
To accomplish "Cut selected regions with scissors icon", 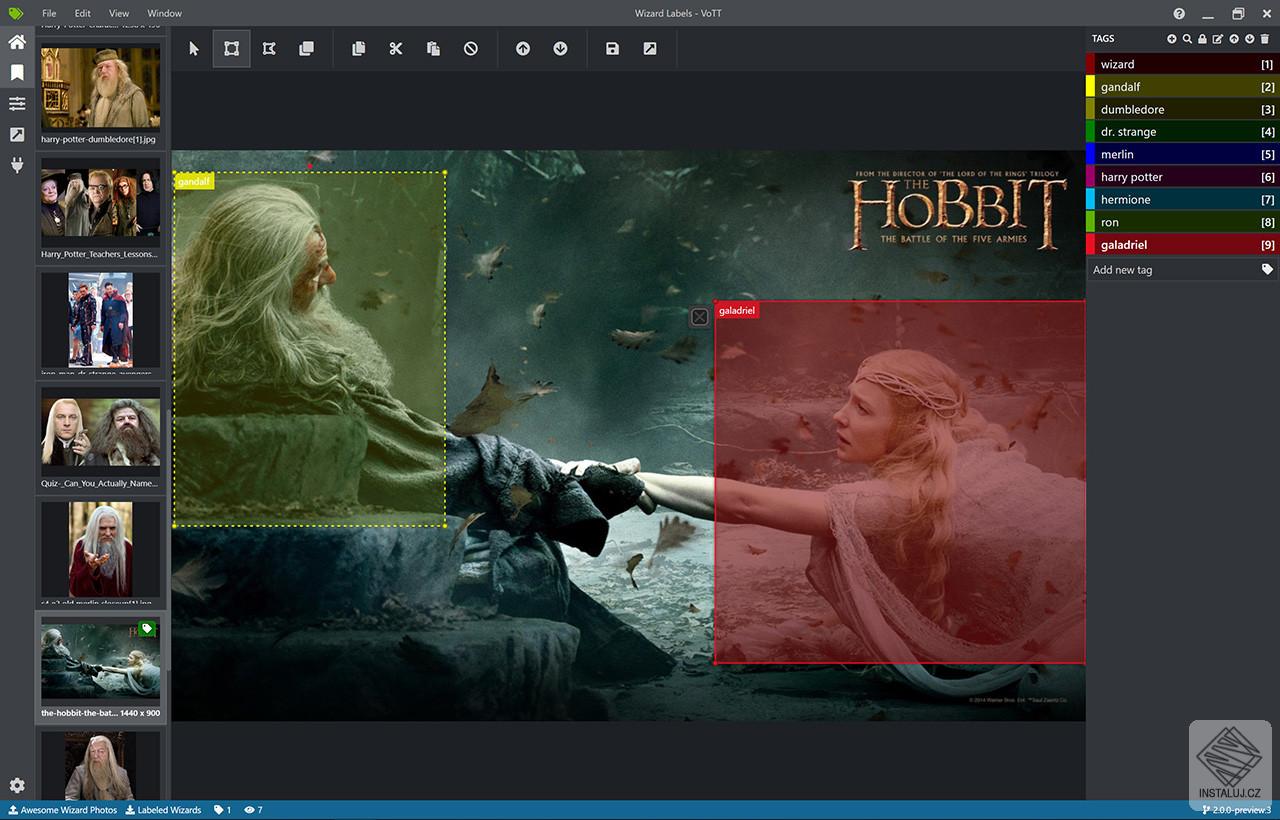I will click(x=396, y=48).
